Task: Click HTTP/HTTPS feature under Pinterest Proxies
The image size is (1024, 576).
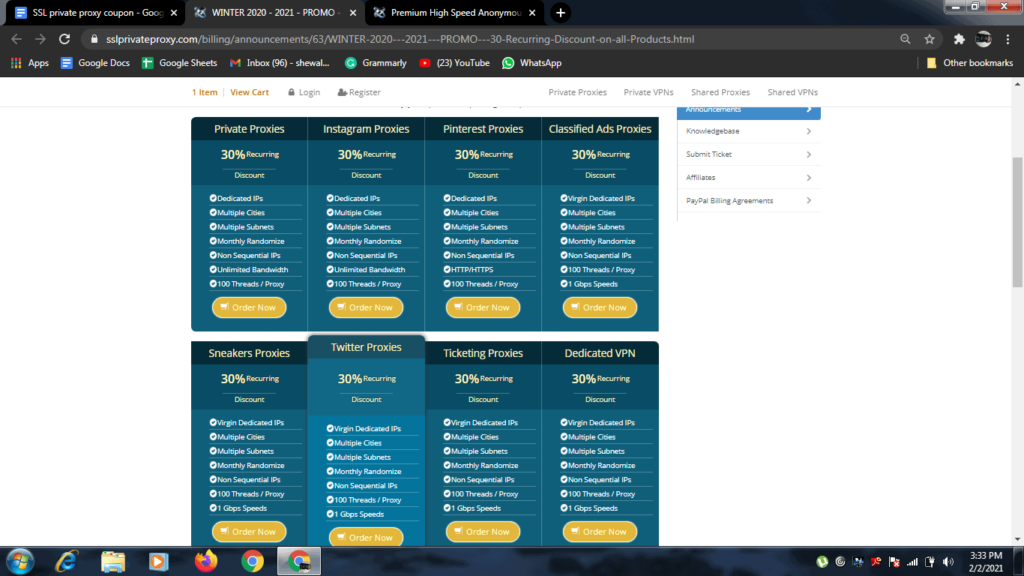Action: pyautogui.click(x=472, y=270)
